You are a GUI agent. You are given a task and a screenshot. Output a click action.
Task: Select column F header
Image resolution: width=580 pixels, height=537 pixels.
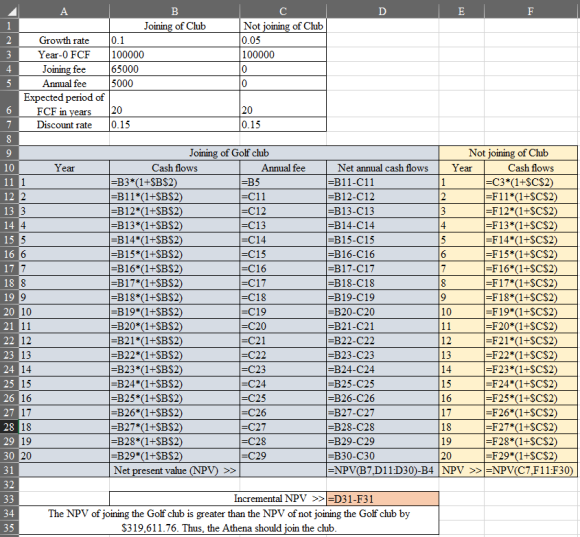tap(531, 11)
